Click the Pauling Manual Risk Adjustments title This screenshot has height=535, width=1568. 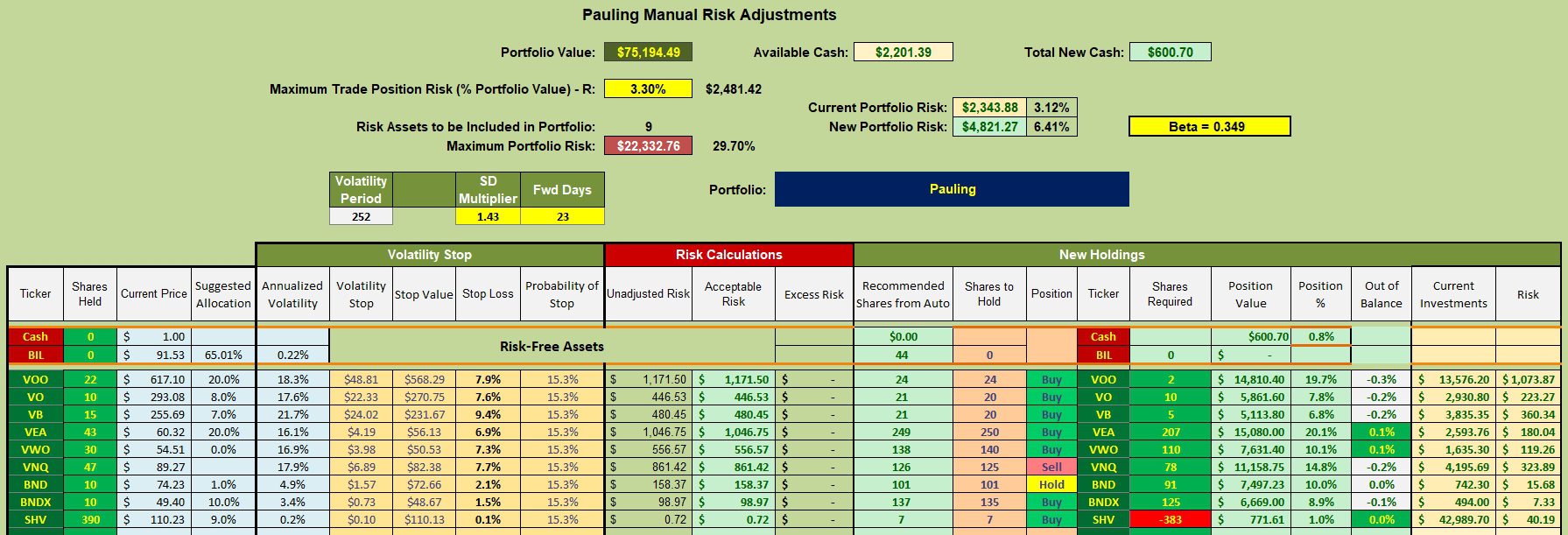pos(709,15)
